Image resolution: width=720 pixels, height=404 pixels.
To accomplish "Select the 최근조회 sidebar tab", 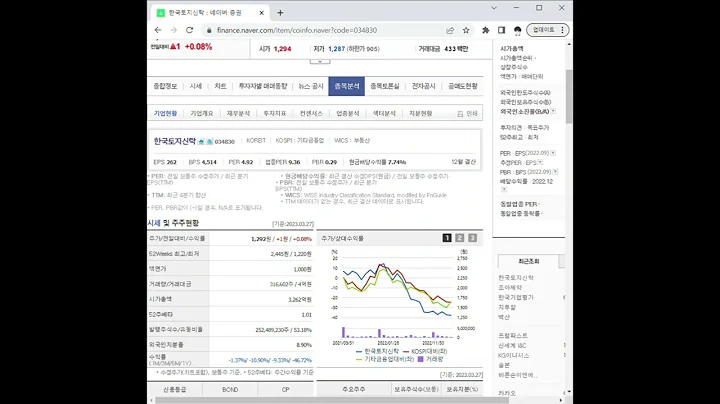I will tap(529, 261).
